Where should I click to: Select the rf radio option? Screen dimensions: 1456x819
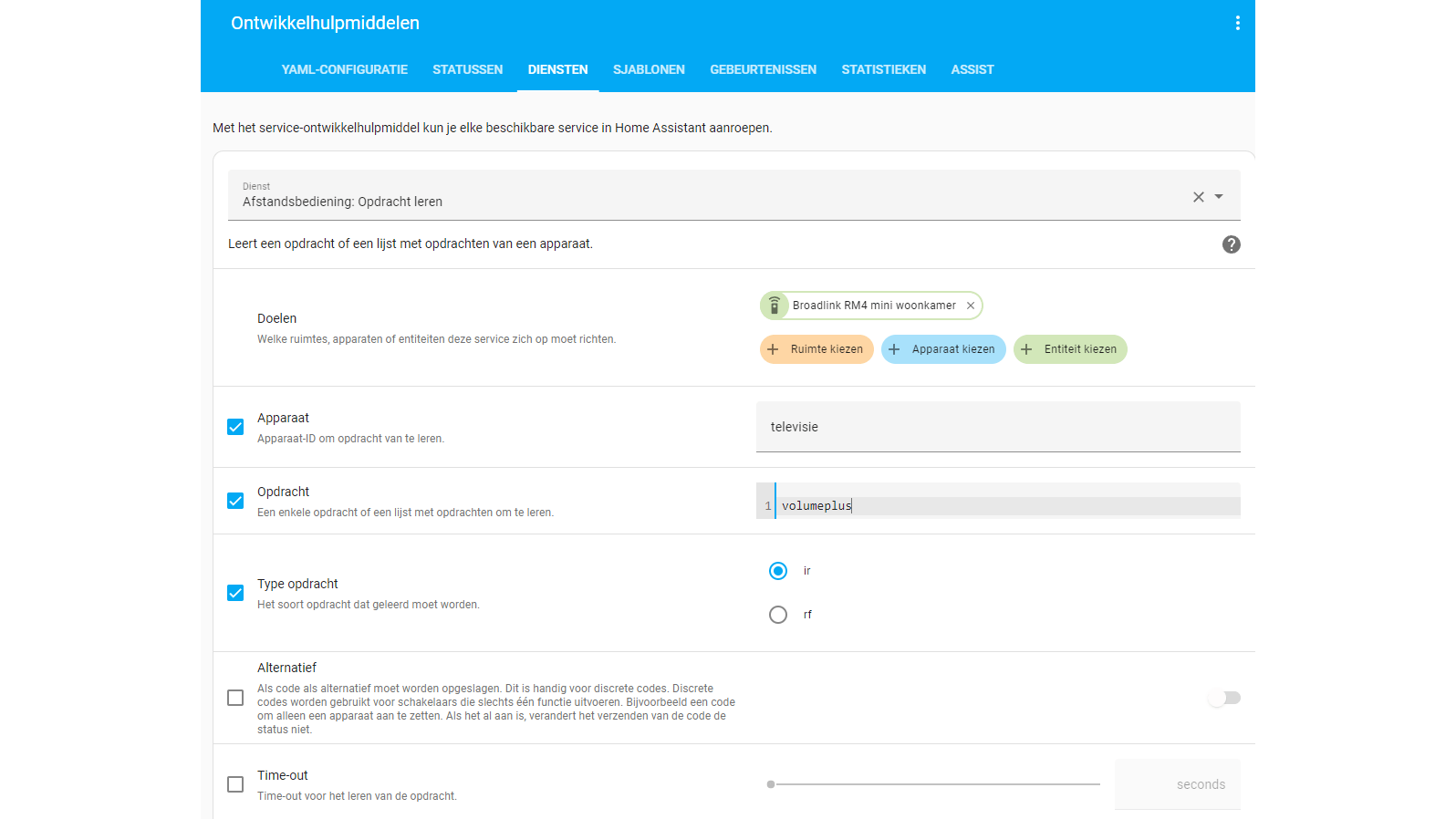pos(778,615)
